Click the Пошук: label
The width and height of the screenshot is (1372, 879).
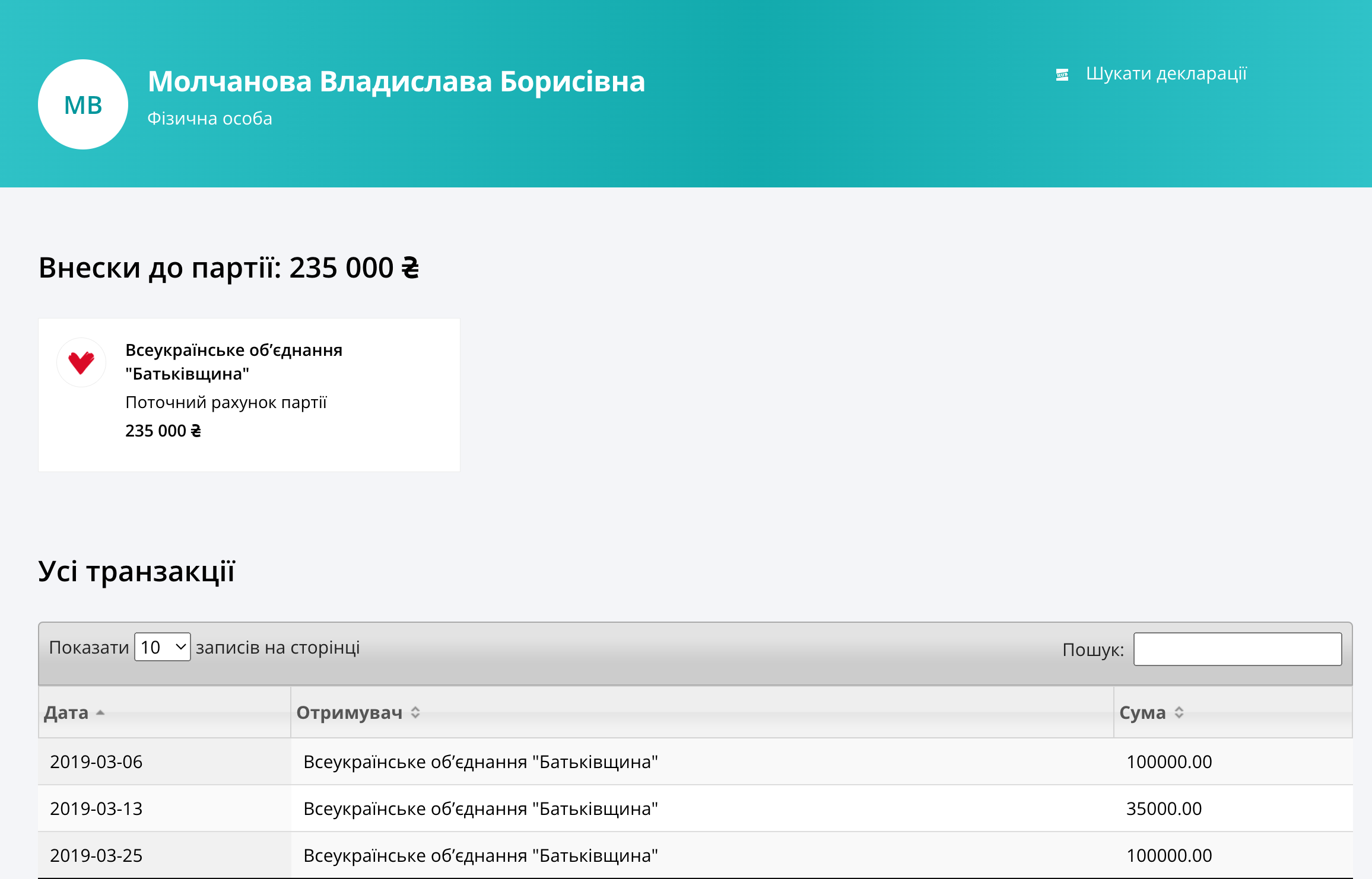[1093, 649]
